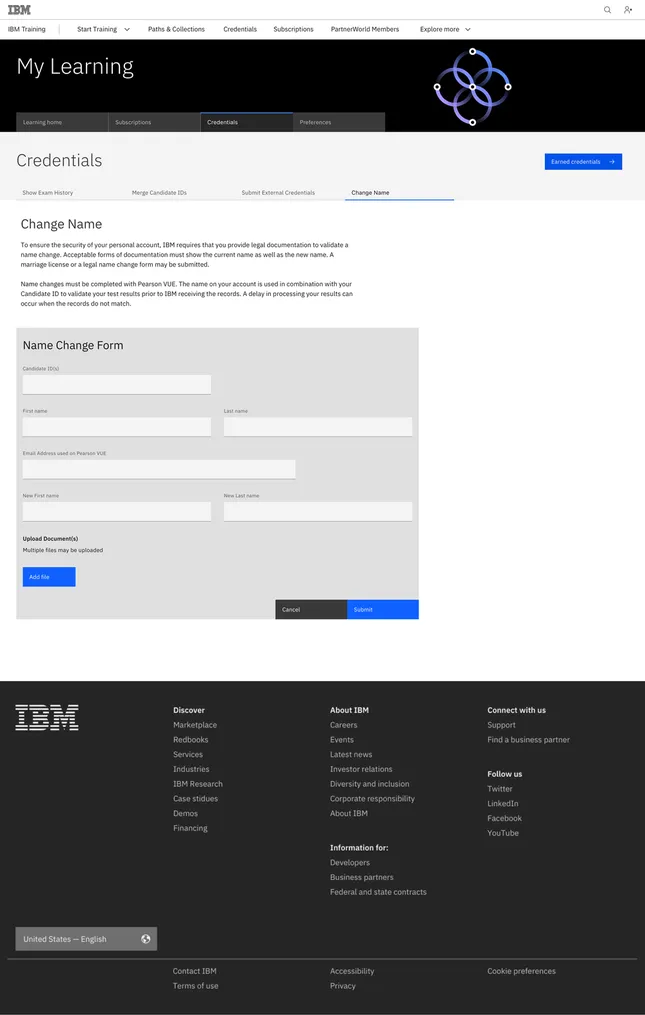The image size is (645, 1015).
Task: Open the Contact IBM link
Action: 194,971
